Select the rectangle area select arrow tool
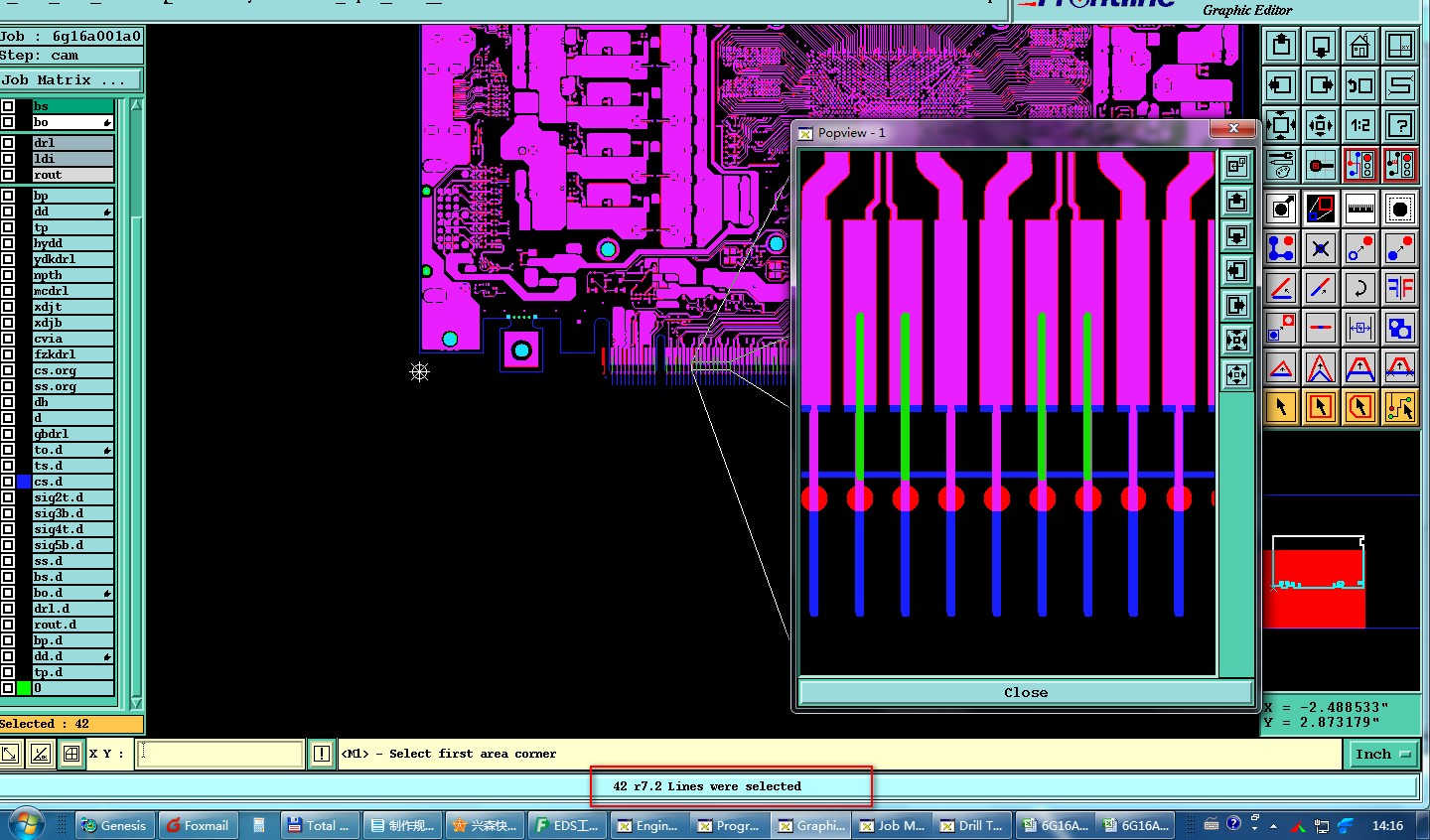The image size is (1430, 840). pyautogui.click(x=1321, y=407)
